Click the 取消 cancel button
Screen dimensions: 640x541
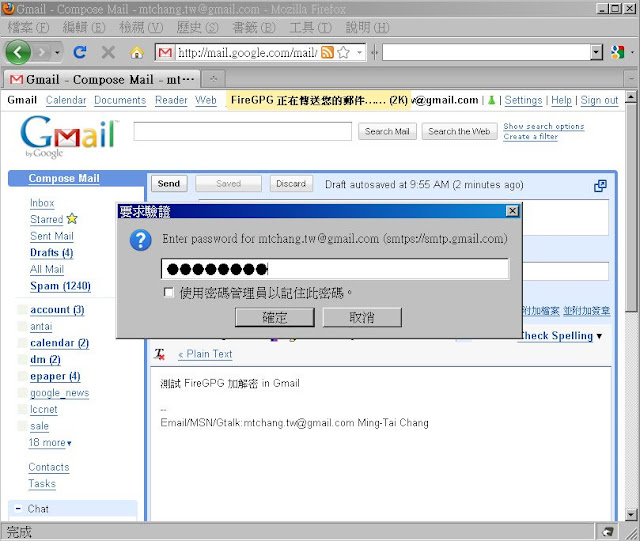[x=362, y=317]
